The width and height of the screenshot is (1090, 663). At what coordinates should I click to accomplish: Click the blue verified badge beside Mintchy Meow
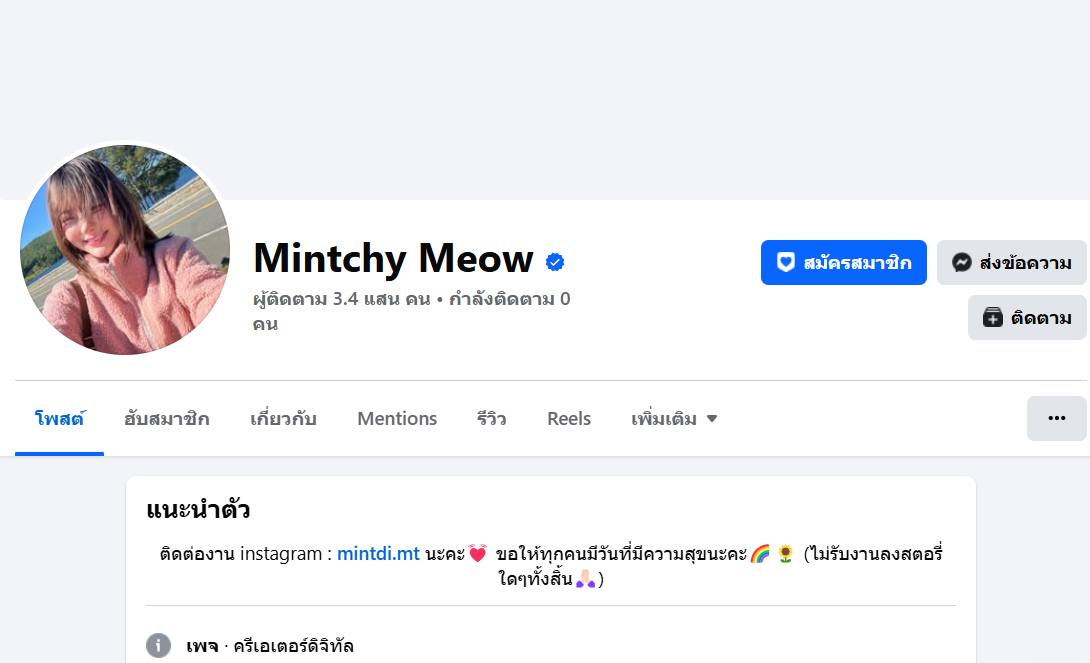tap(555, 262)
